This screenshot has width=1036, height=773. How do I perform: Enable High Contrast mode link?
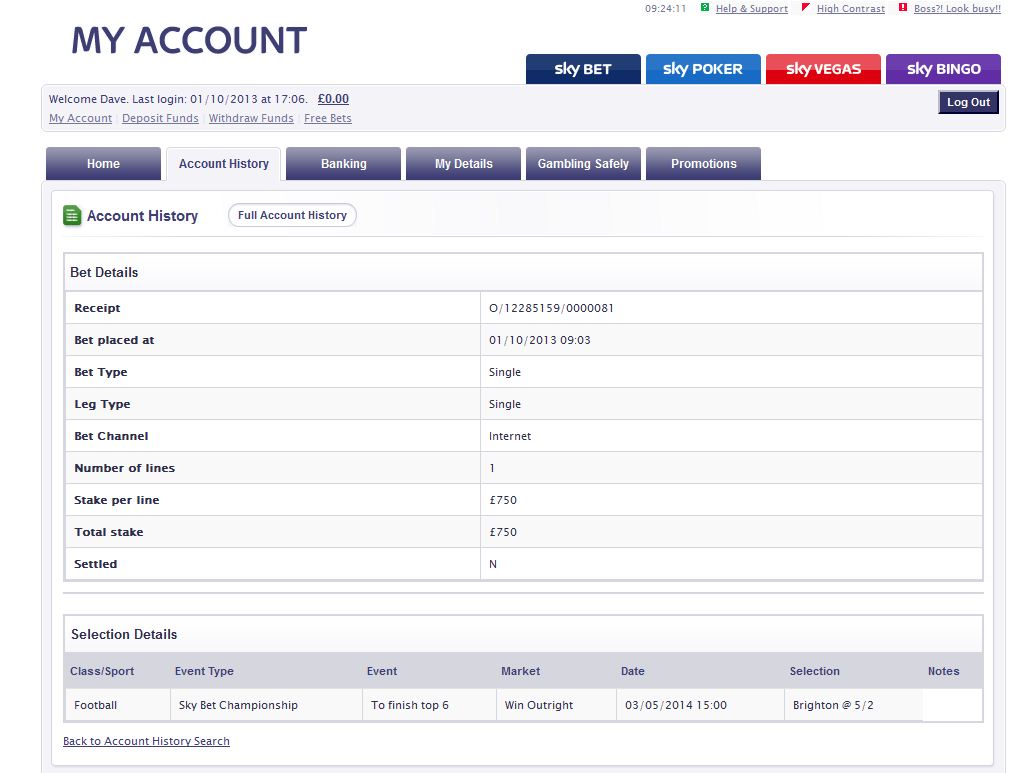(850, 9)
